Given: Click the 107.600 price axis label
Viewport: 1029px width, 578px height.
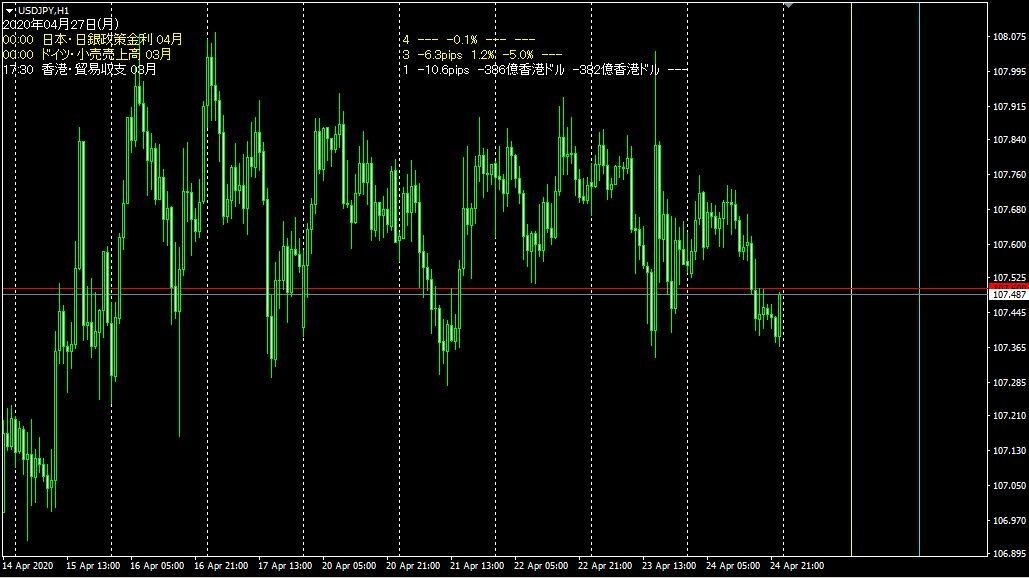Looking at the screenshot, I should (1009, 245).
